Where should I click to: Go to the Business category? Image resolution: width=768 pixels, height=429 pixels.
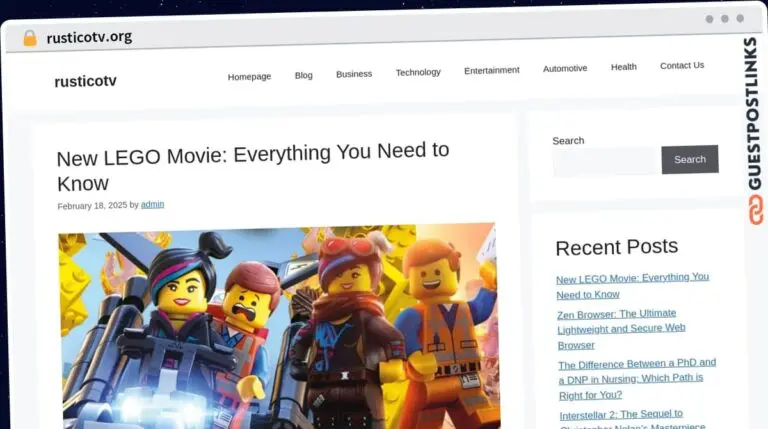coord(353,74)
